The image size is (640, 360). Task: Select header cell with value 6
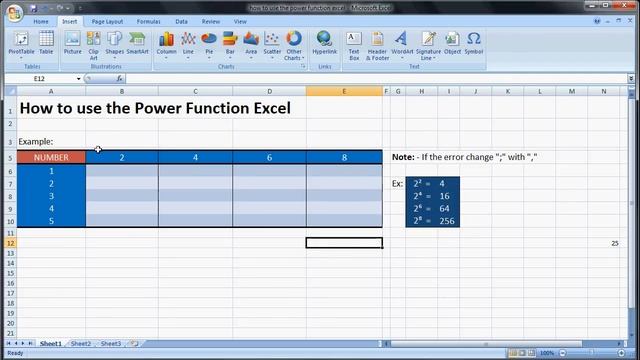[x=269, y=157]
